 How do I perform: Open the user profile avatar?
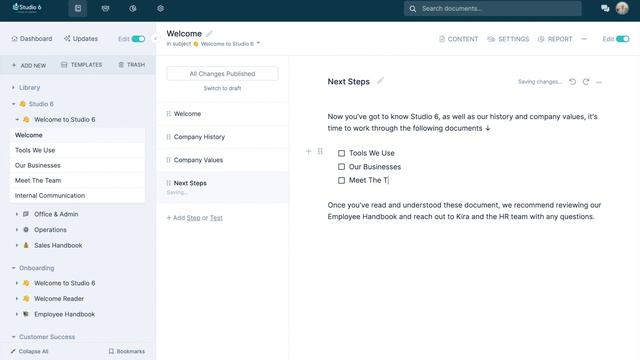622,8
